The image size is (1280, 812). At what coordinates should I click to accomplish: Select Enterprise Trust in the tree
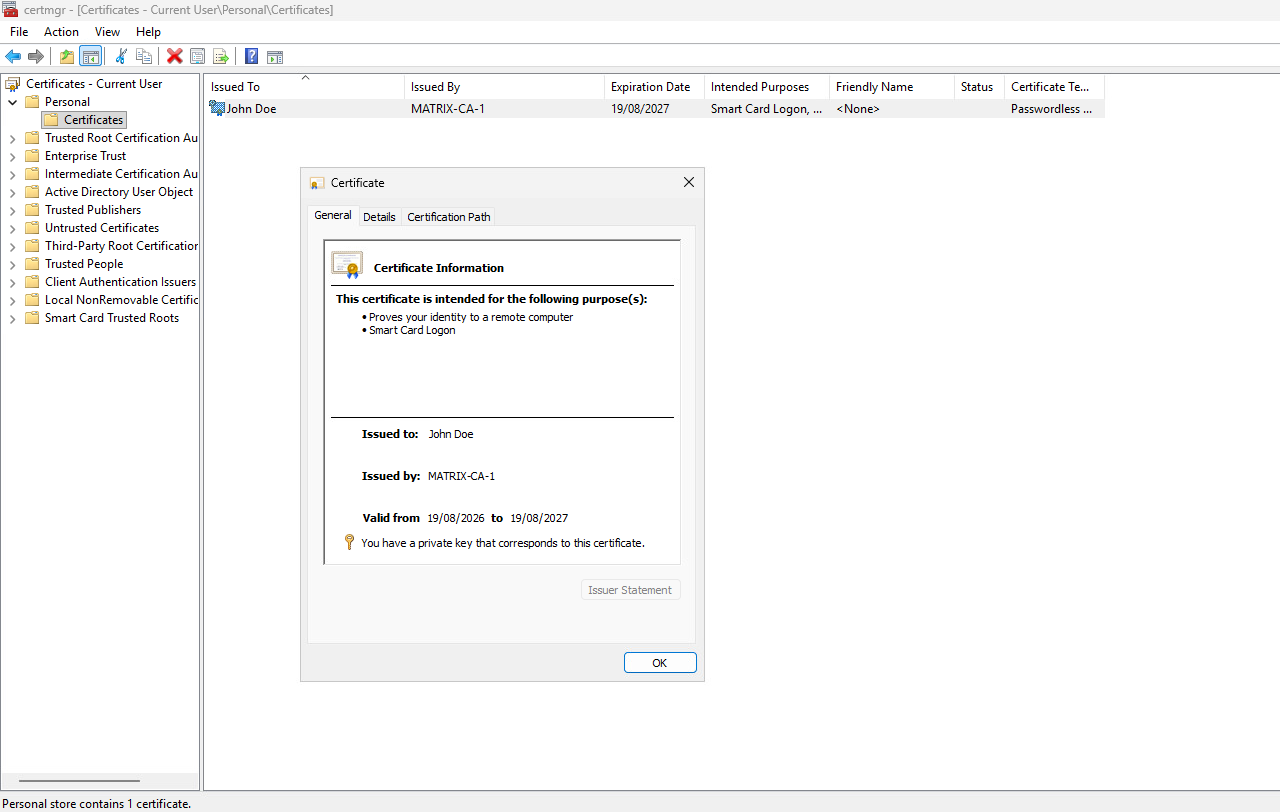point(86,156)
